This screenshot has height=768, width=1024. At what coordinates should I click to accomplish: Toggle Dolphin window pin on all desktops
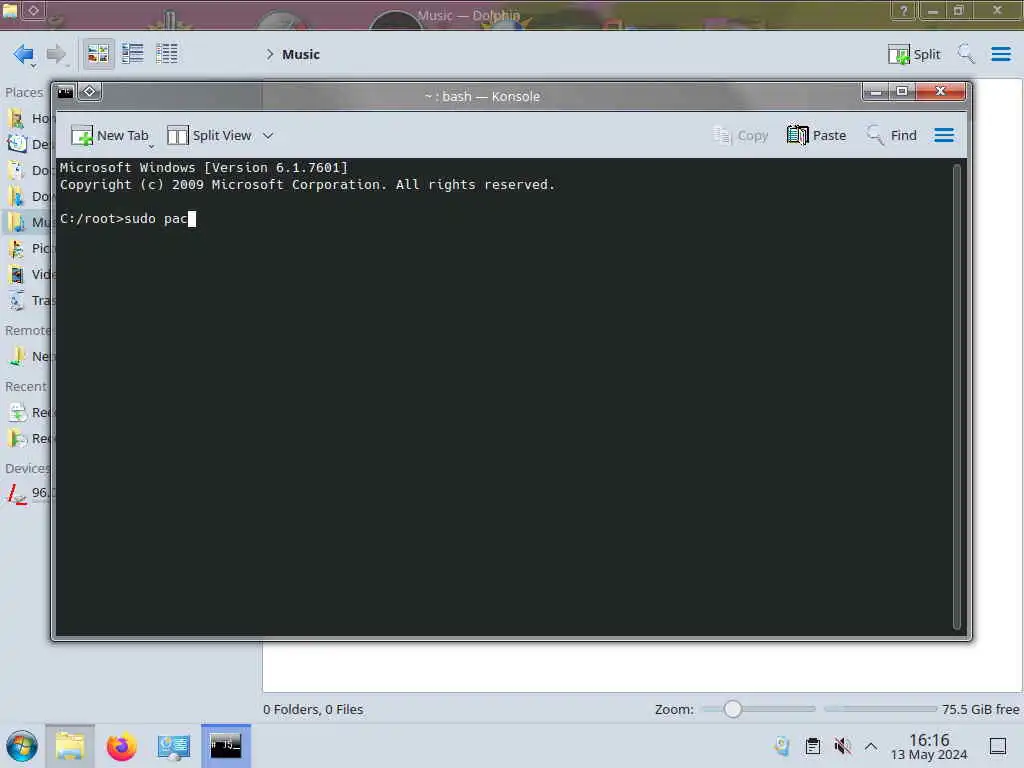[33, 10]
